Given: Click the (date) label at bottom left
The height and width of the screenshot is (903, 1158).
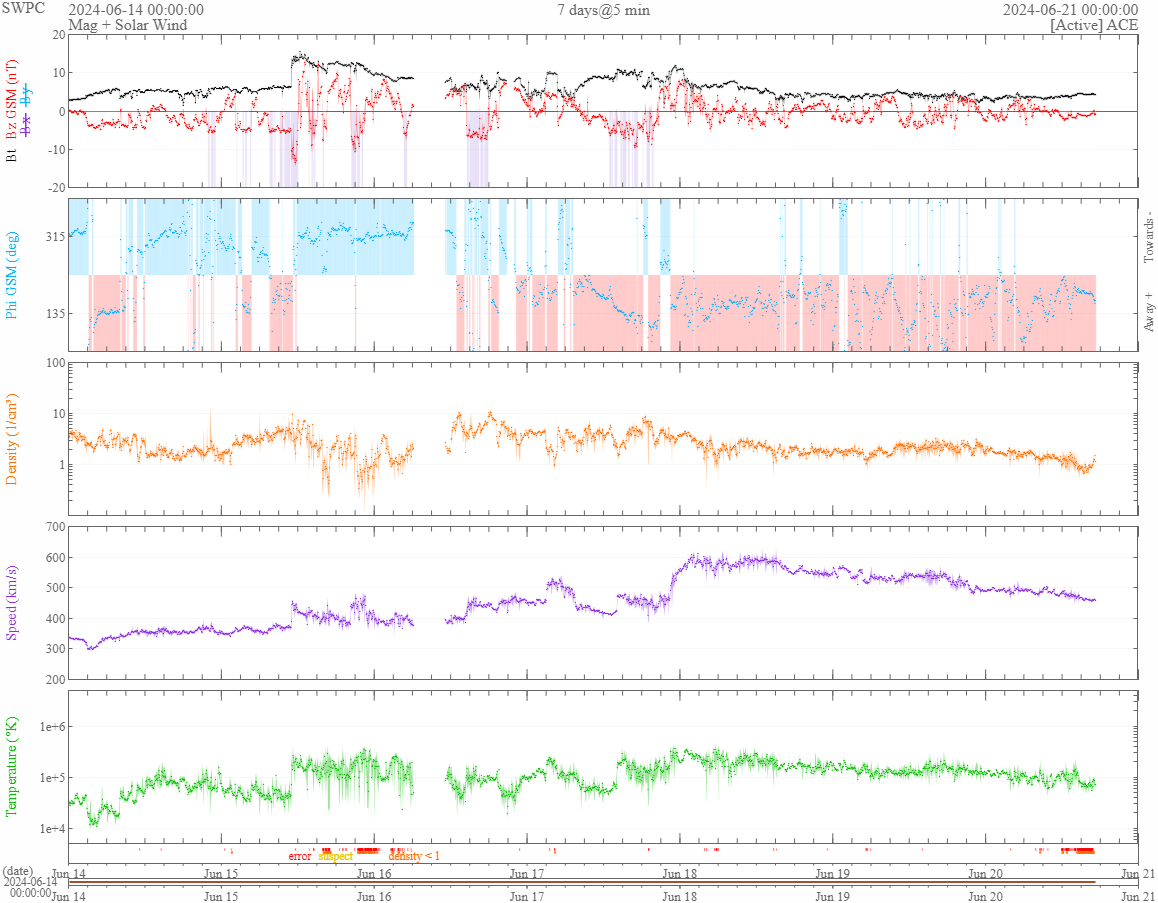Looking at the screenshot, I should [18, 872].
